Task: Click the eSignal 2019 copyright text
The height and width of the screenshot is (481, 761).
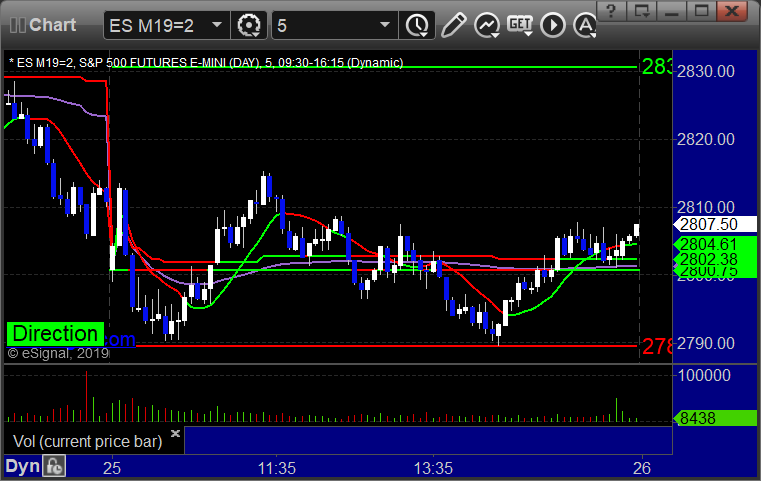Action: [58, 353]
